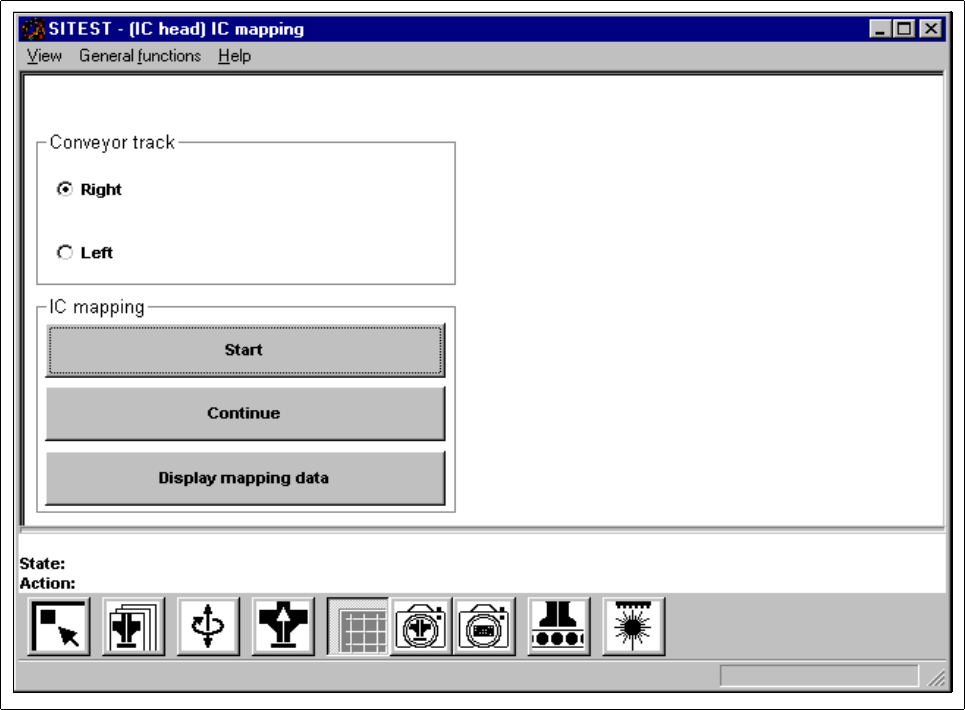Close the SITEST window

(931, 29)
